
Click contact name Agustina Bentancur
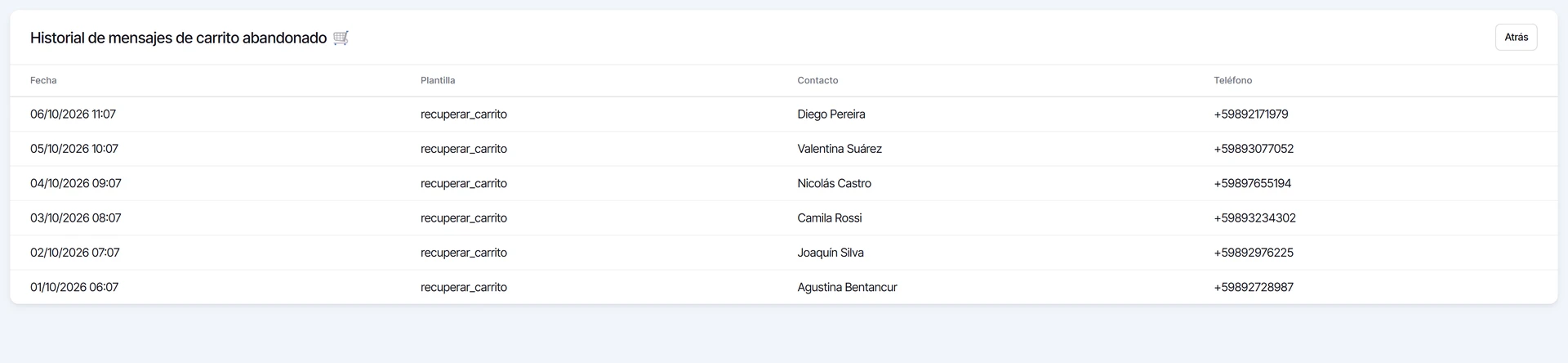click(847, 287)
